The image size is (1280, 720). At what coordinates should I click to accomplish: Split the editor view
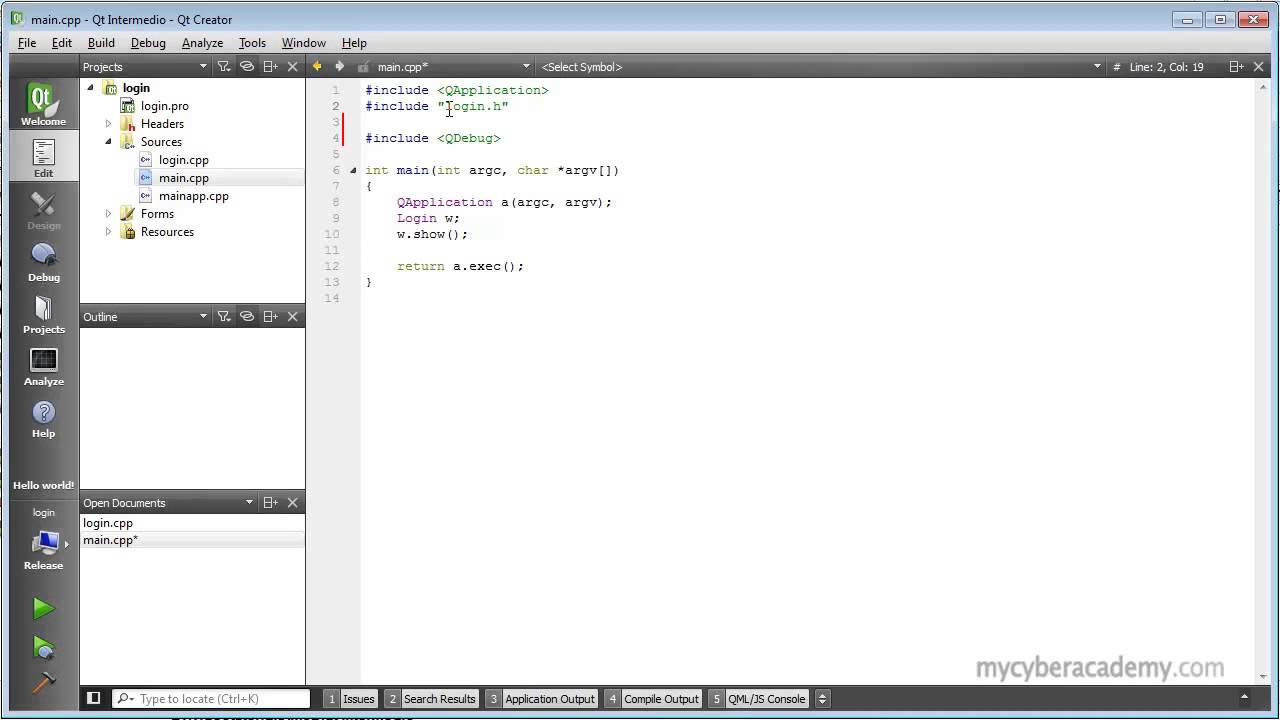[1236, 66]
